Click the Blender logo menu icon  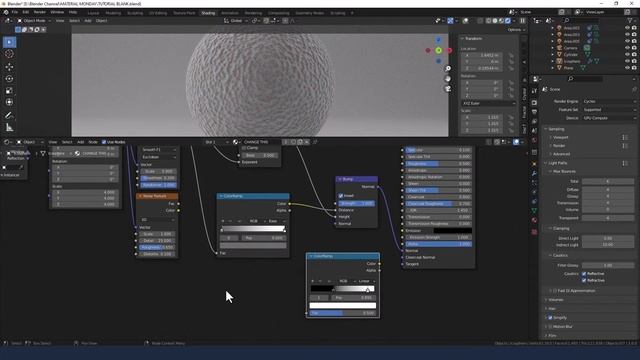(6, 12)
